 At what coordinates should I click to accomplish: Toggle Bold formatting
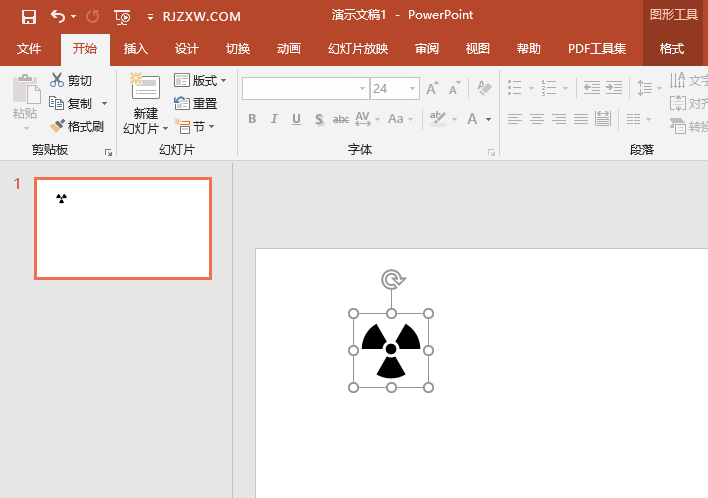[x=252, y=119]
